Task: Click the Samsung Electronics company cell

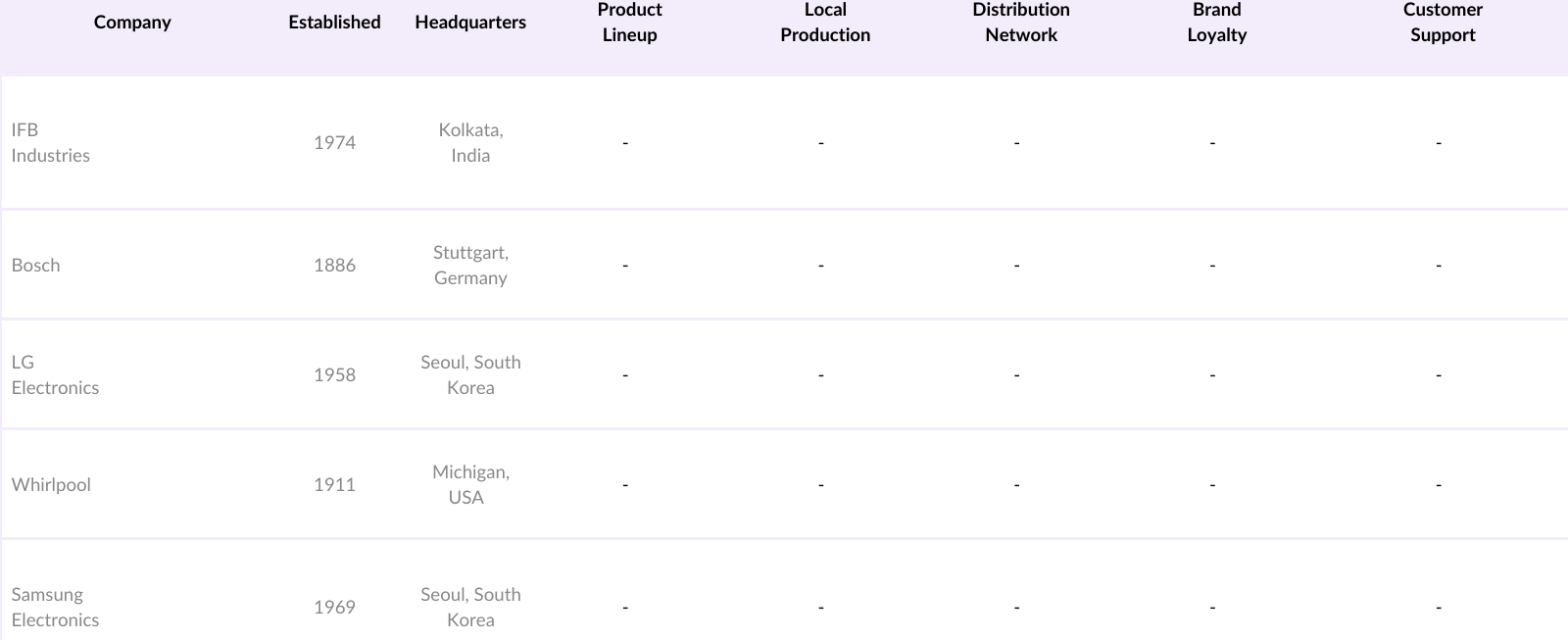Action: [55, 607]
